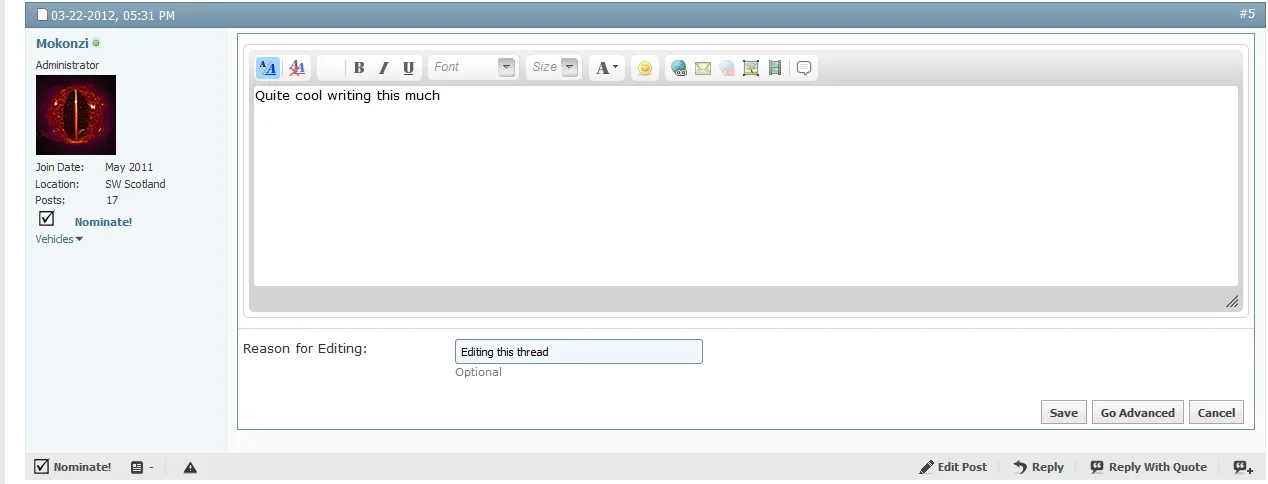Toggle the switch editor mode icon

268,68
